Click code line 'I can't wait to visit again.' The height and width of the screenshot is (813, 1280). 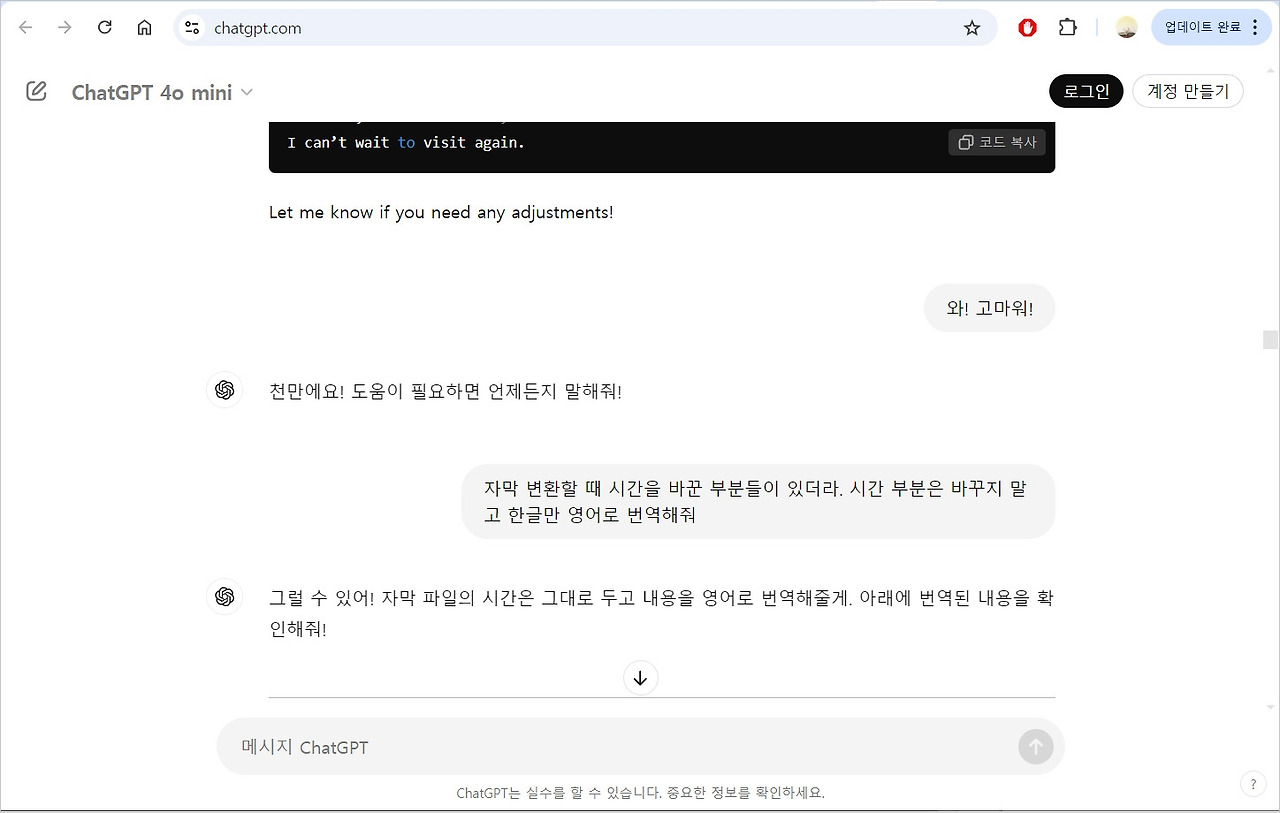(x=406, y=142)
